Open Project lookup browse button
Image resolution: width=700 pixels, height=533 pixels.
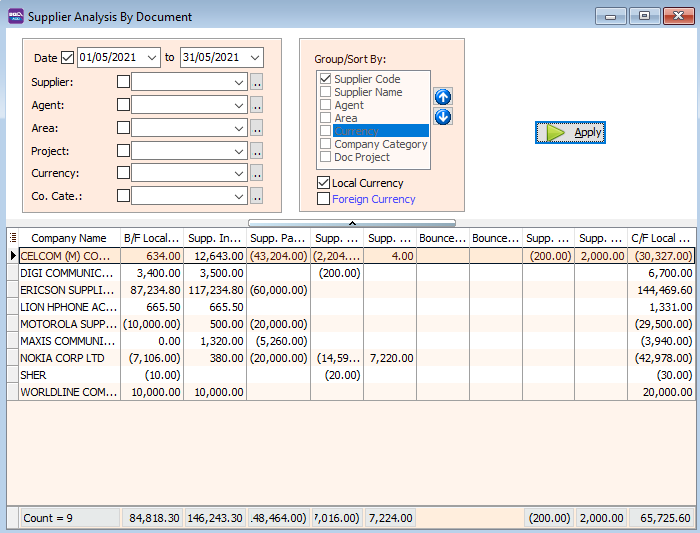[256, 151]
